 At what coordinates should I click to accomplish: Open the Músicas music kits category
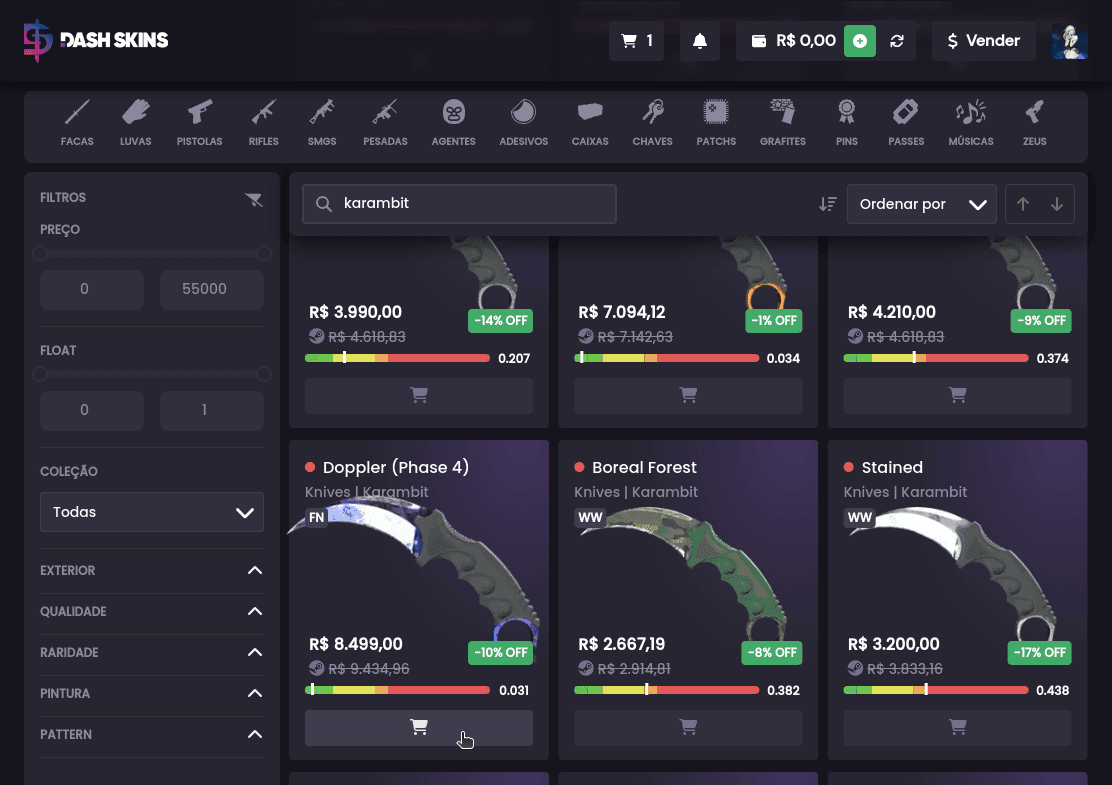click(971, 123)
